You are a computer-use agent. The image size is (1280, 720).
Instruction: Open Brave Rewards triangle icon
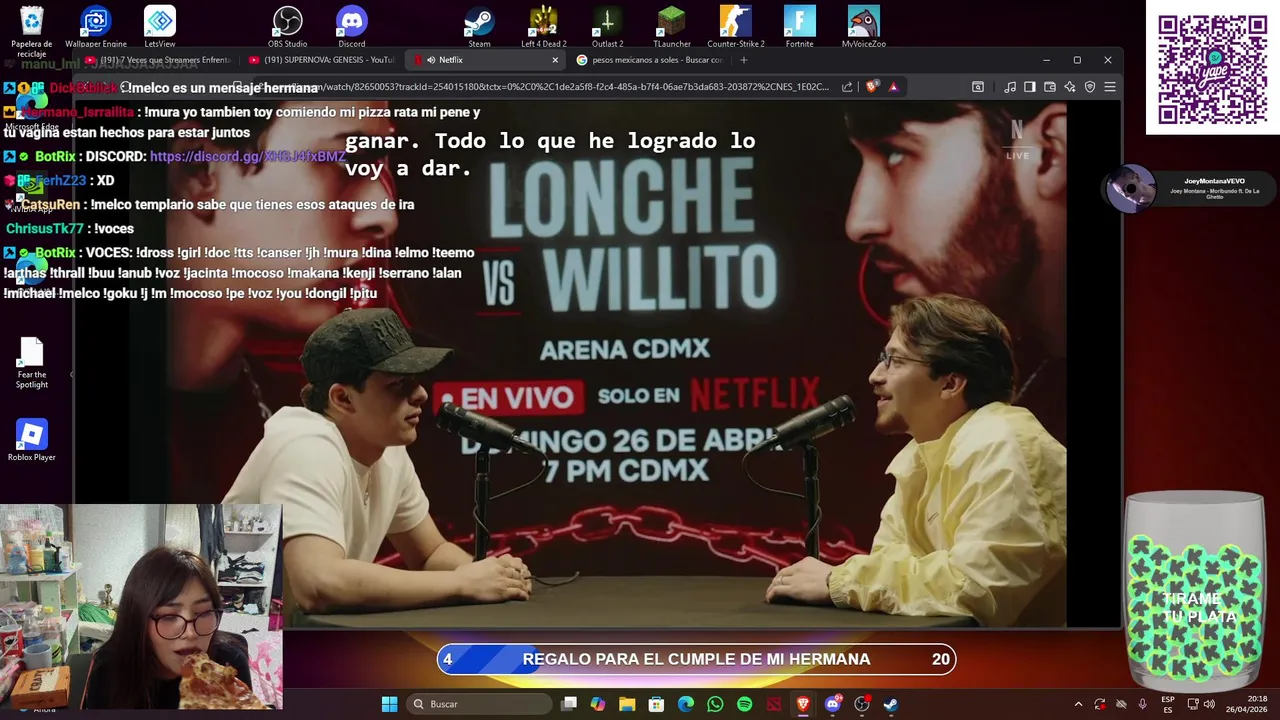[x=893, y=87]
